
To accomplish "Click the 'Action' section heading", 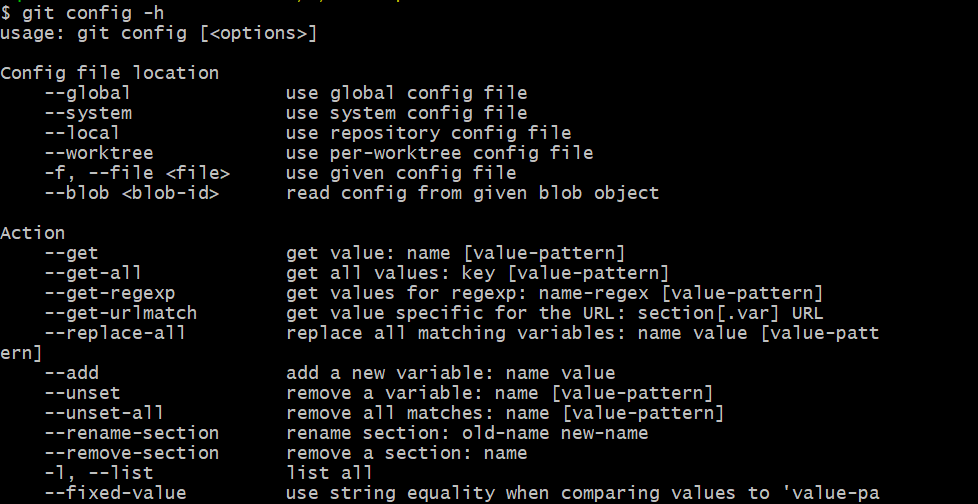I will tap(32, 233).
